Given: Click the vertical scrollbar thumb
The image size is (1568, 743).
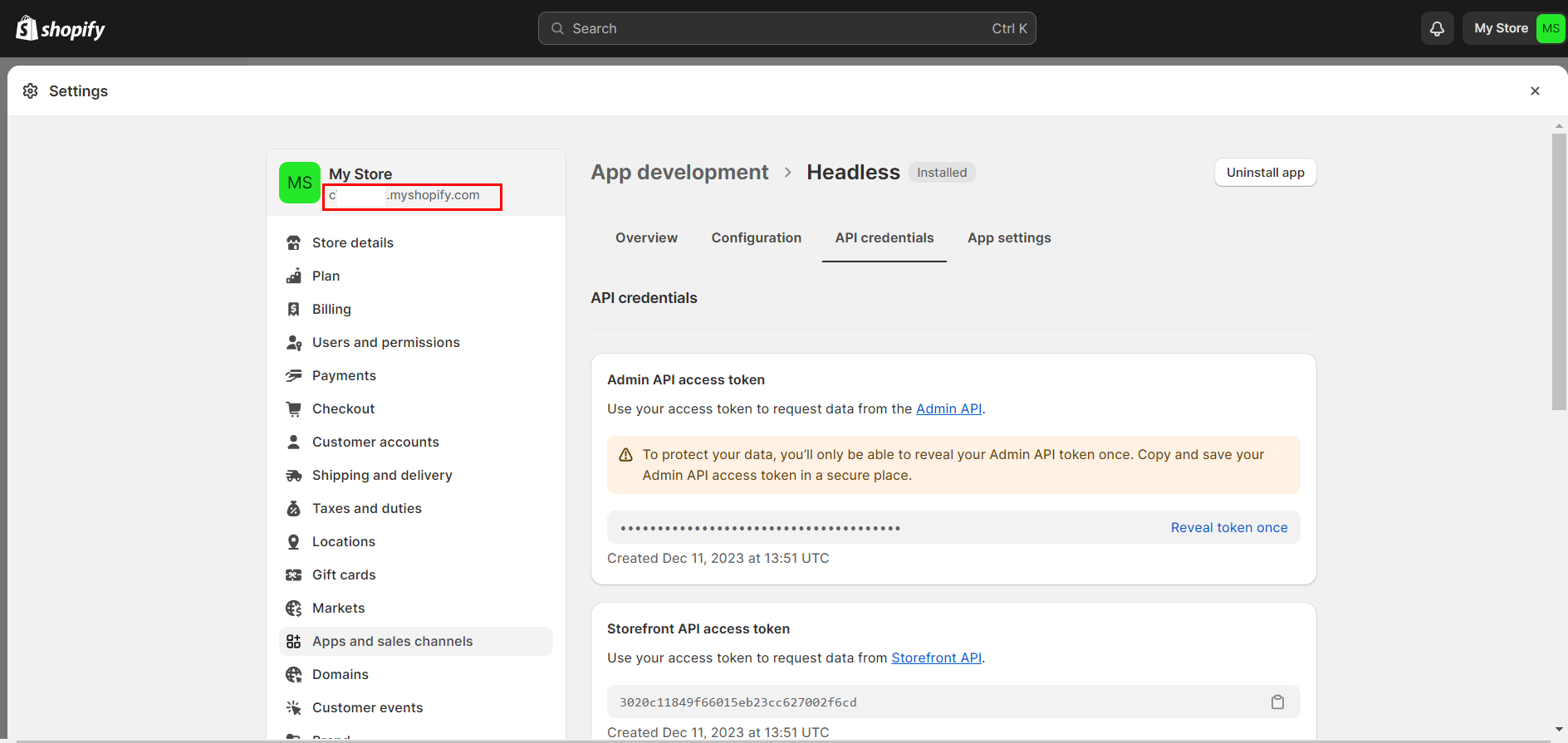Looking at the screenshot, I should coord(1559,270).
